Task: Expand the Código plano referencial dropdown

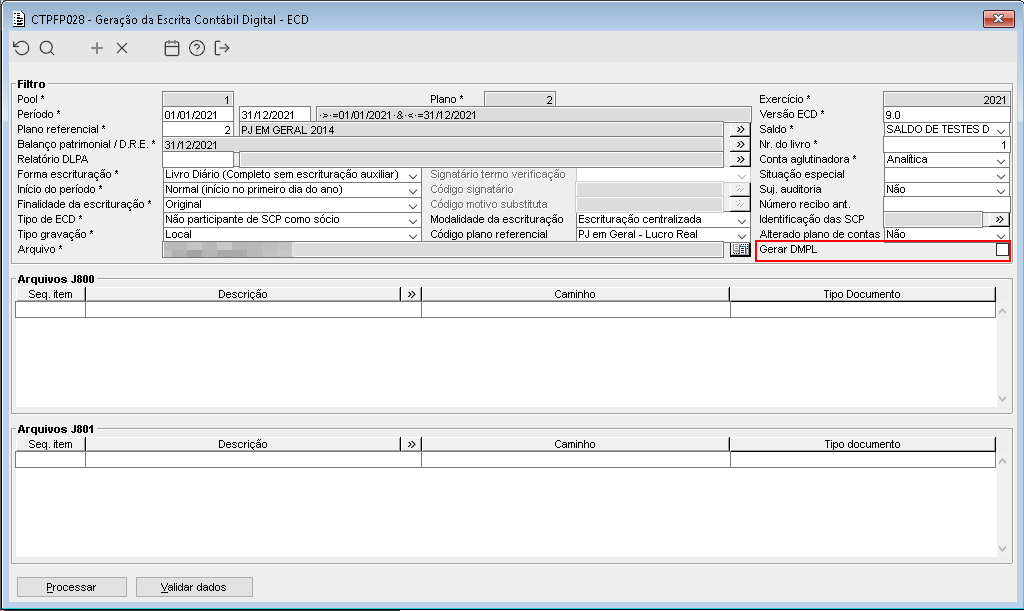Action: click(x=742, y=236)
